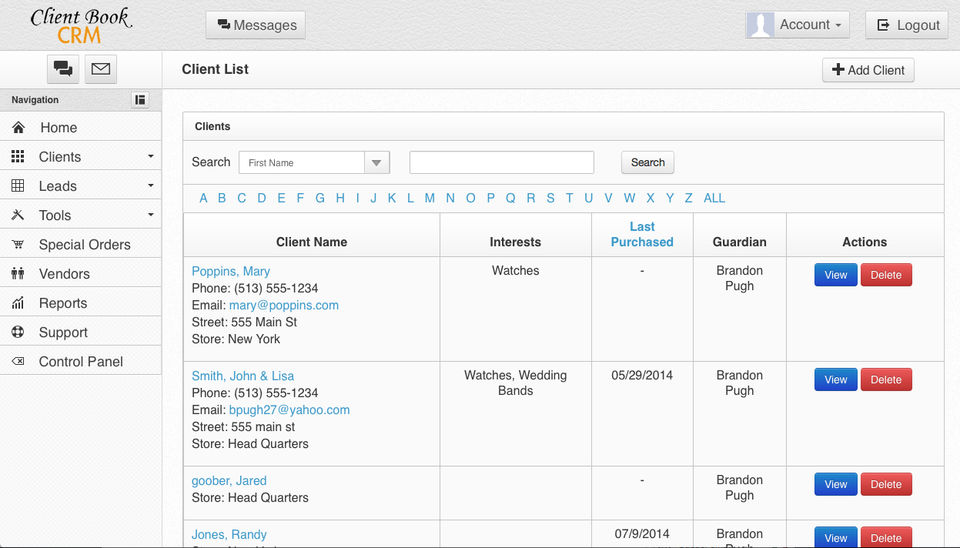Open Smith, John & Lisa client
960x548 pixels.
pyautogui.click(x=242, y=376)
